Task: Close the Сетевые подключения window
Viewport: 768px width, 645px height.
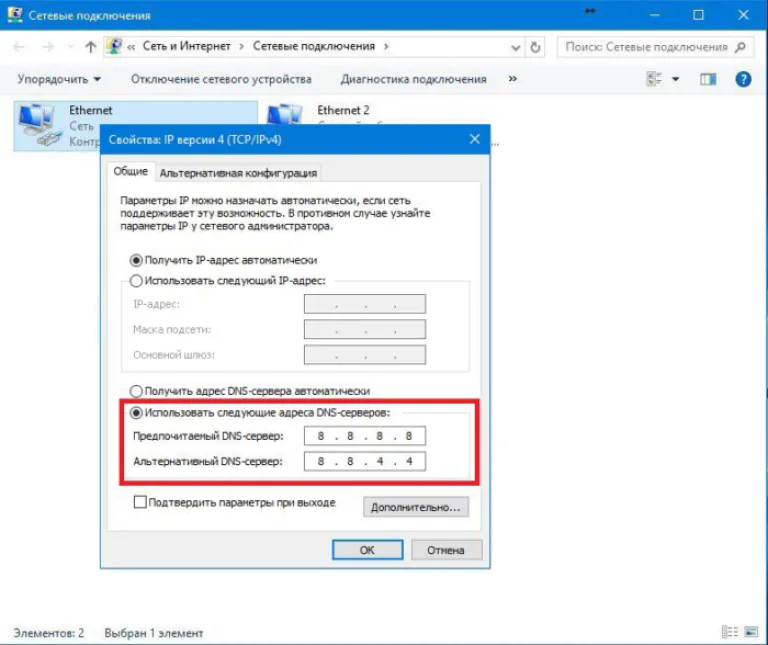Action: coord(743,15)
